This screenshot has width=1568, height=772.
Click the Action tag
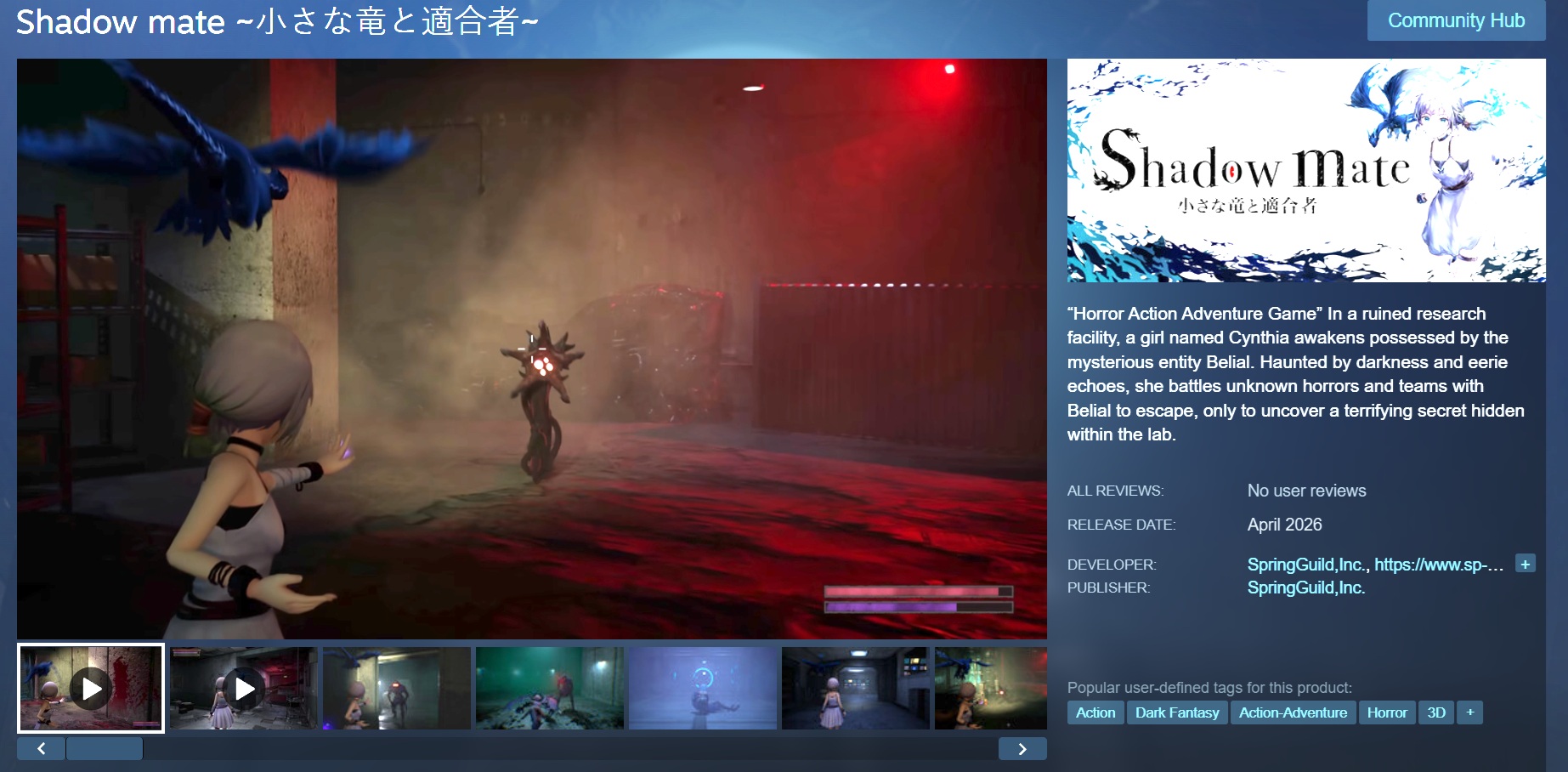click(1095, 712)
